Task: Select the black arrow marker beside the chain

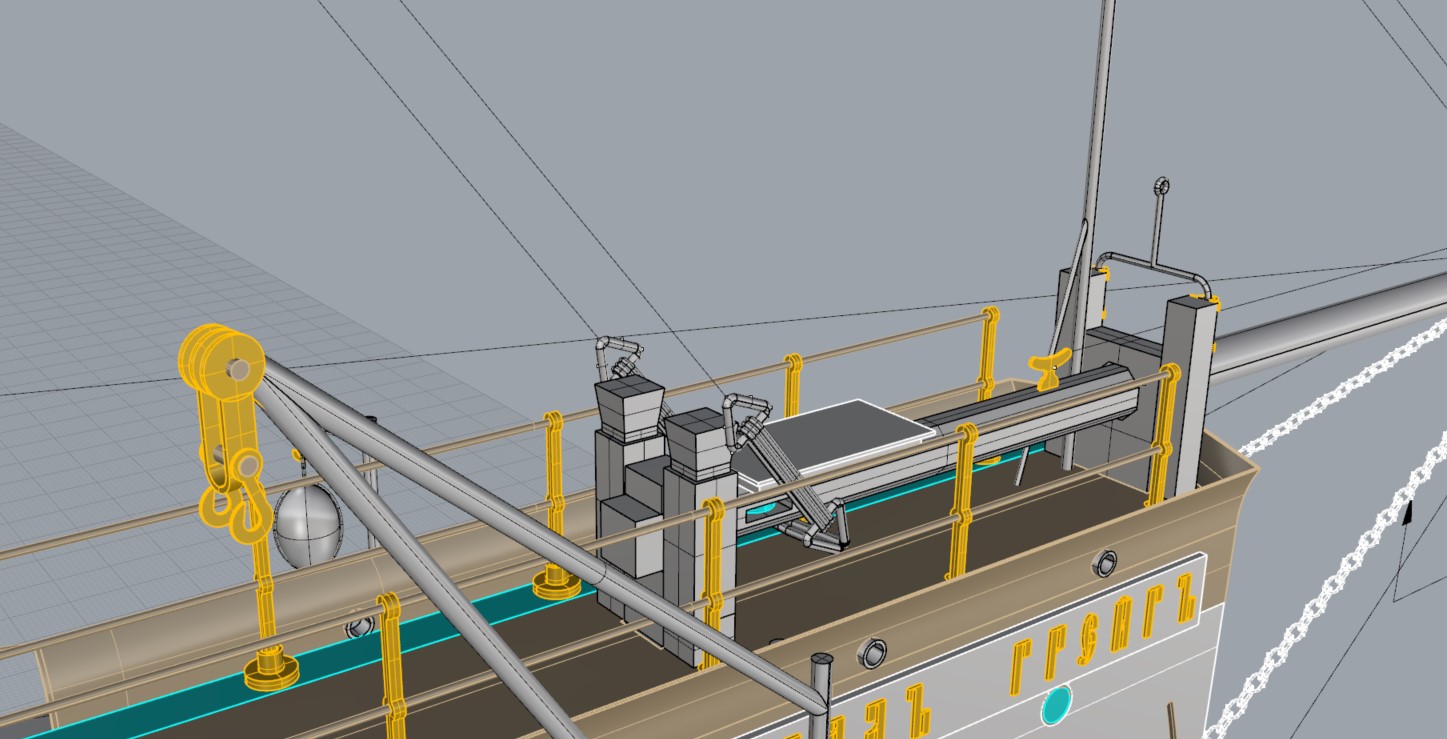Action: [1407, 513]
